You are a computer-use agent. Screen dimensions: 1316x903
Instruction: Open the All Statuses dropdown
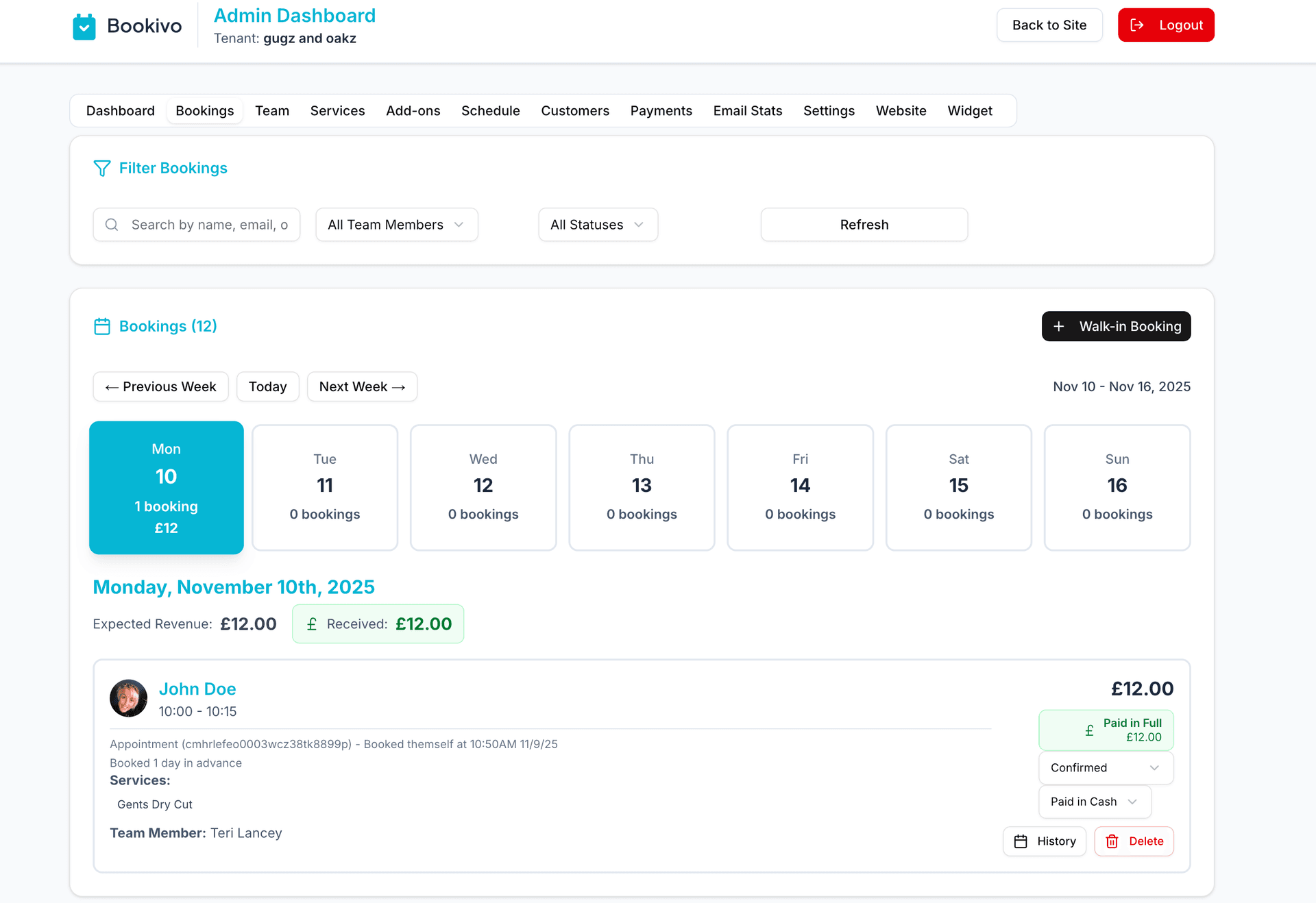(597, 224)
